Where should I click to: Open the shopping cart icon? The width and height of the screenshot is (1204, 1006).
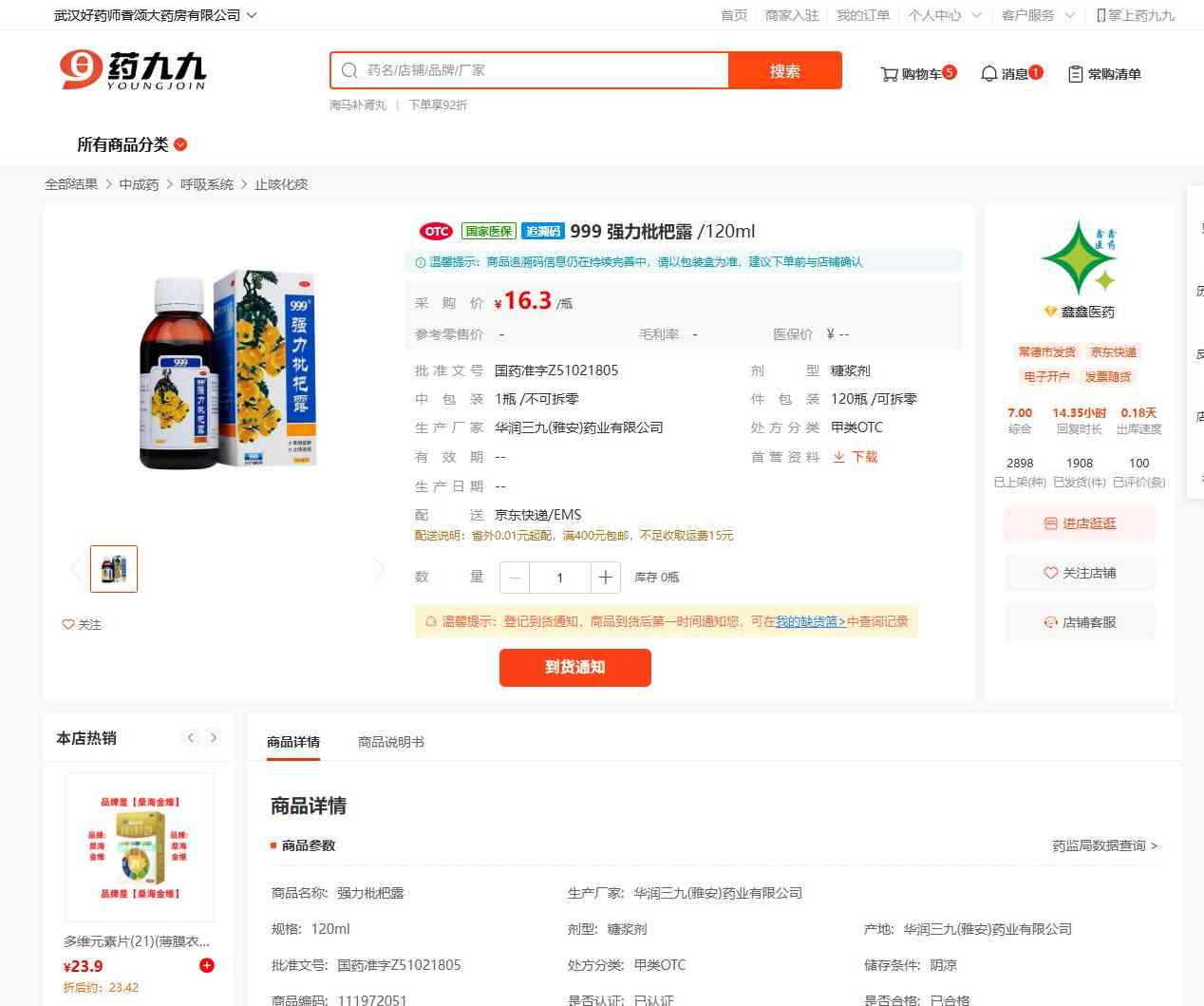pyautogui.click(x=889, y=73)
